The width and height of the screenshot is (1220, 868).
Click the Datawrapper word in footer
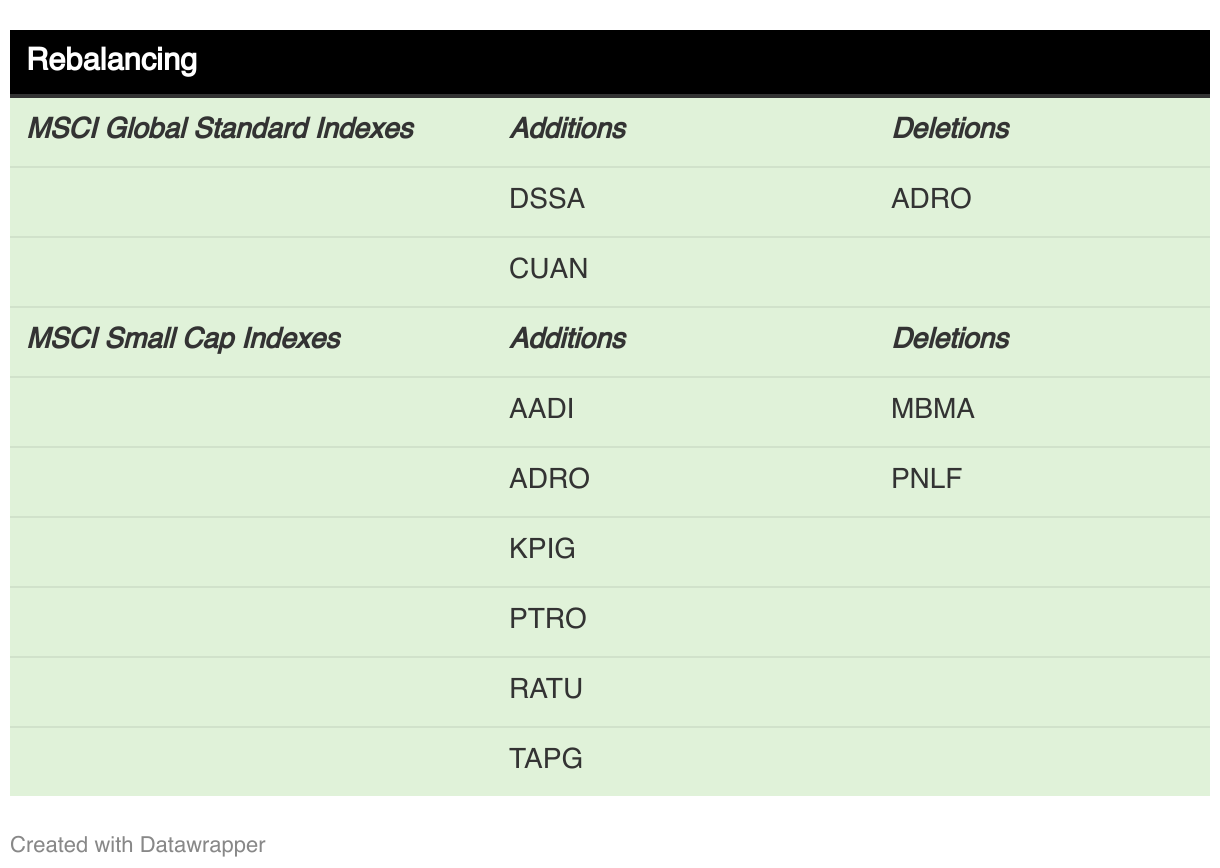[202, 845]
